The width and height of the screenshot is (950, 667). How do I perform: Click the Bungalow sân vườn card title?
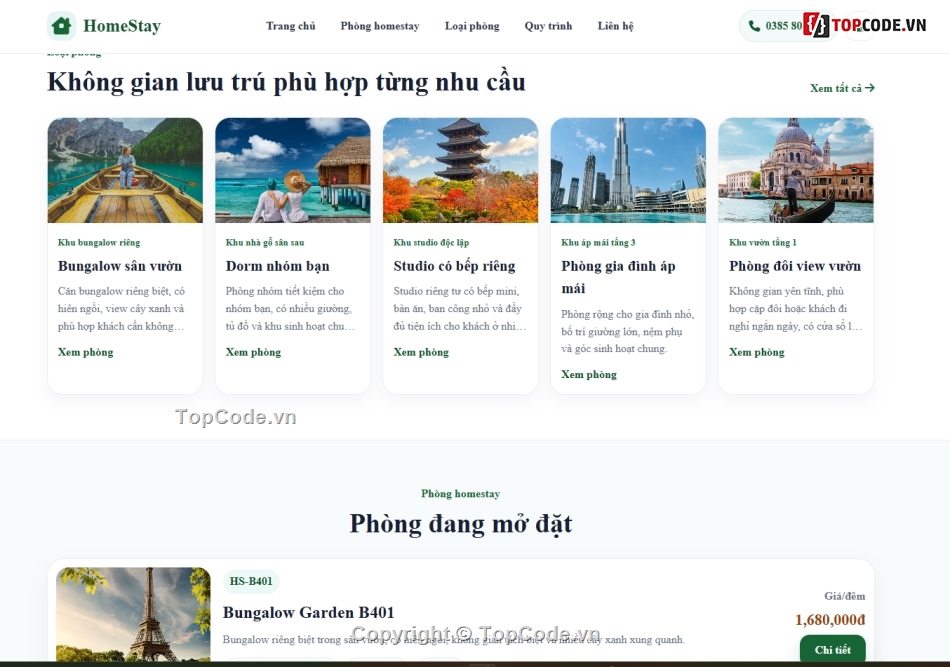pyautogui.click(x=120, y=266)
